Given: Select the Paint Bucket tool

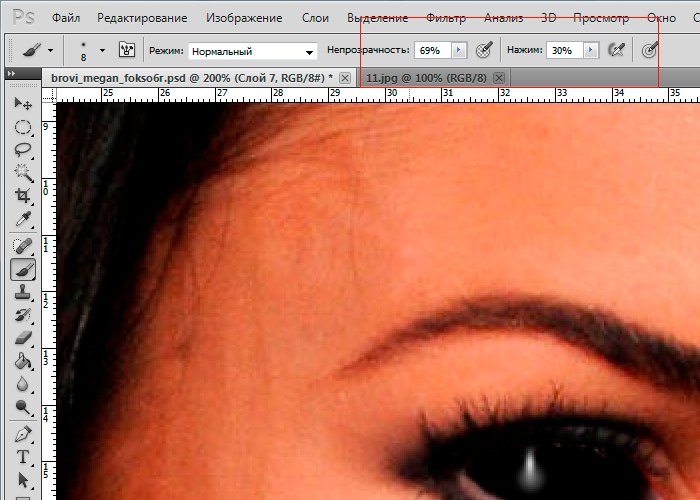Looking at the screenshot, I should [x=22, y=361].
